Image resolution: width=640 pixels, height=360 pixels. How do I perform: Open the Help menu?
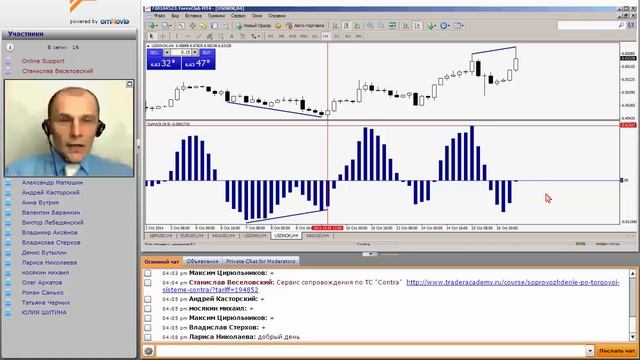pos(277,16)
